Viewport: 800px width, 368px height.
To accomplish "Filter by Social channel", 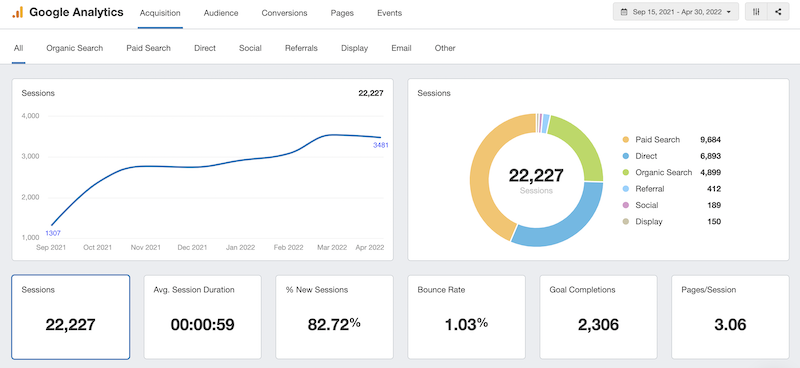I will tap(250, 48).
